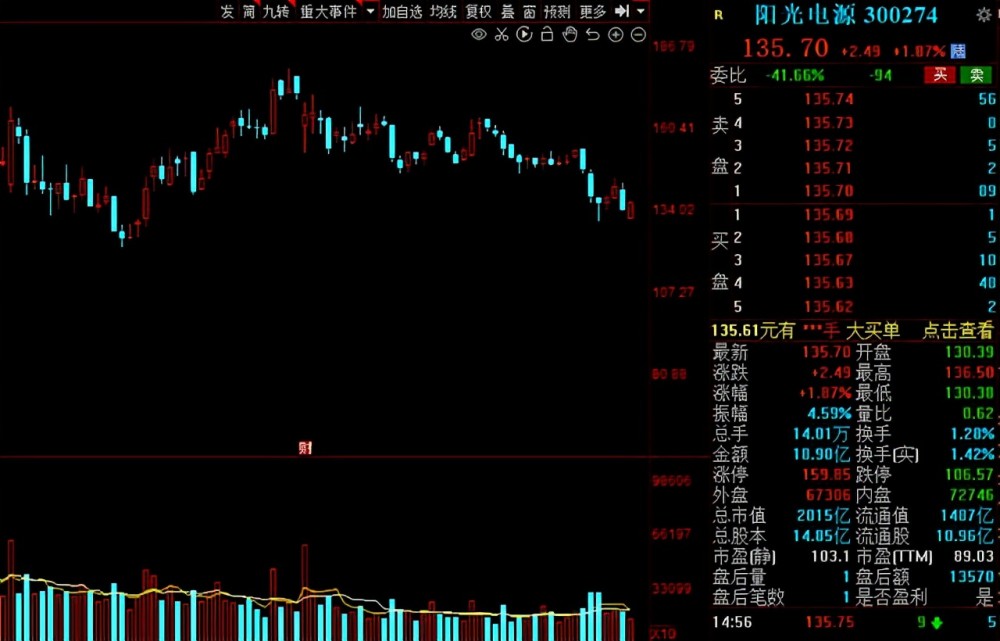Click buy level 1 price 135.69
1000x641 pixels.
(828, 215)
